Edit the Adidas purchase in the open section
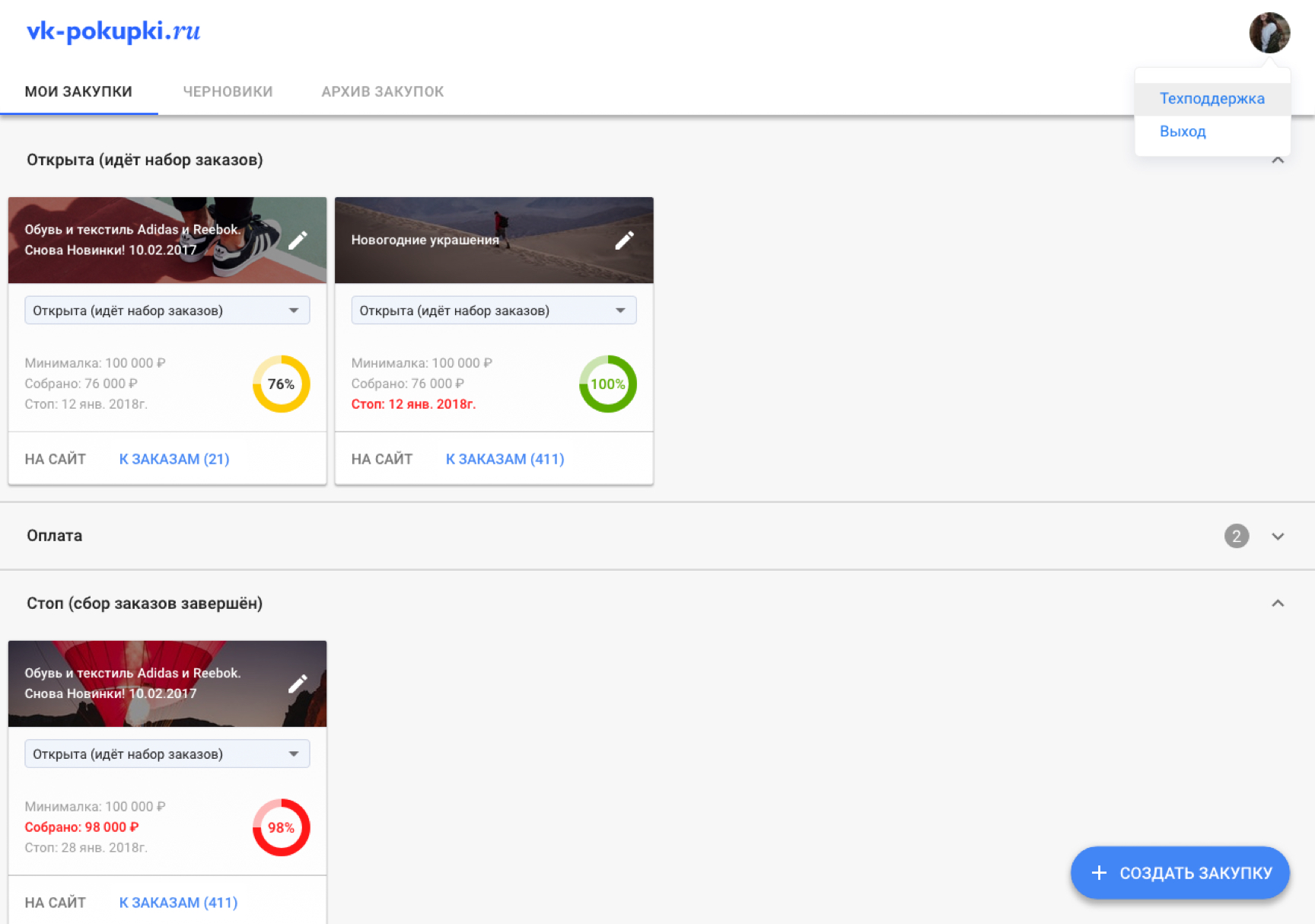1315x924 pixels. [298, 241]
